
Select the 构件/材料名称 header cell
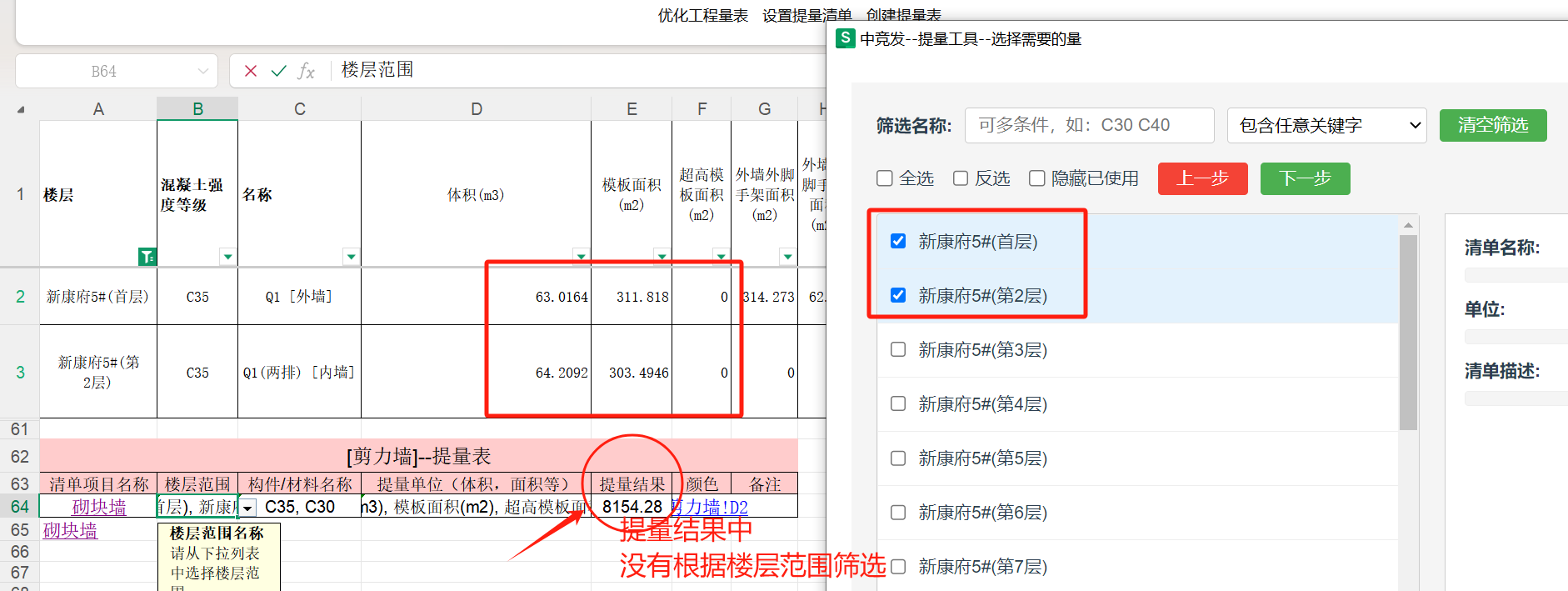300,484
